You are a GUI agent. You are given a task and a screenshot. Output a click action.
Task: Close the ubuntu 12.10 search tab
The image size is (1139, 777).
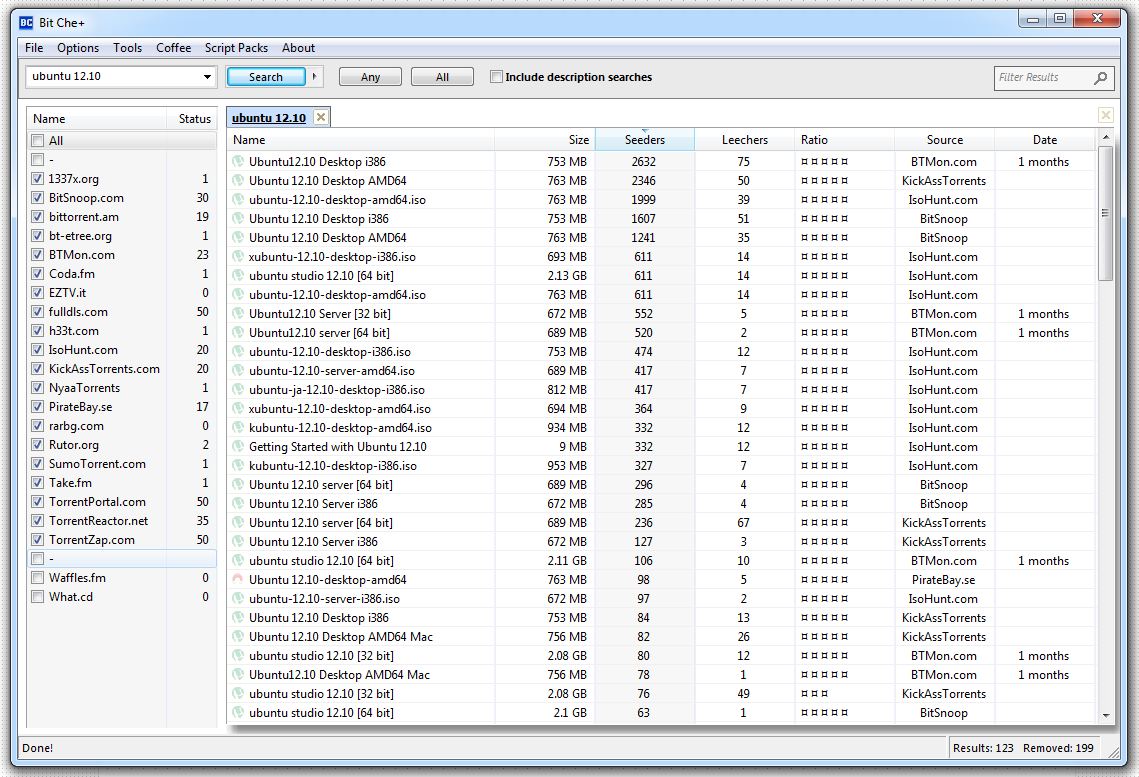(321, 118)
